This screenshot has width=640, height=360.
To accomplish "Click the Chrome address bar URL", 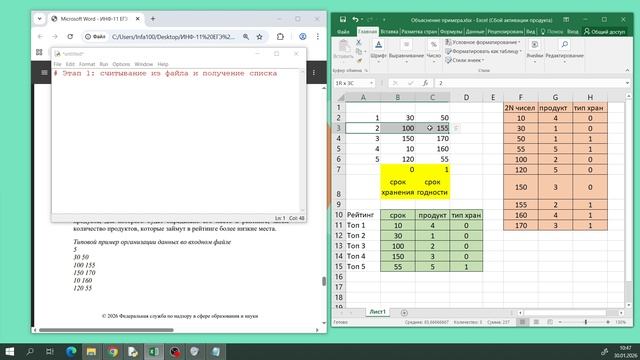I will coord(173,36).
